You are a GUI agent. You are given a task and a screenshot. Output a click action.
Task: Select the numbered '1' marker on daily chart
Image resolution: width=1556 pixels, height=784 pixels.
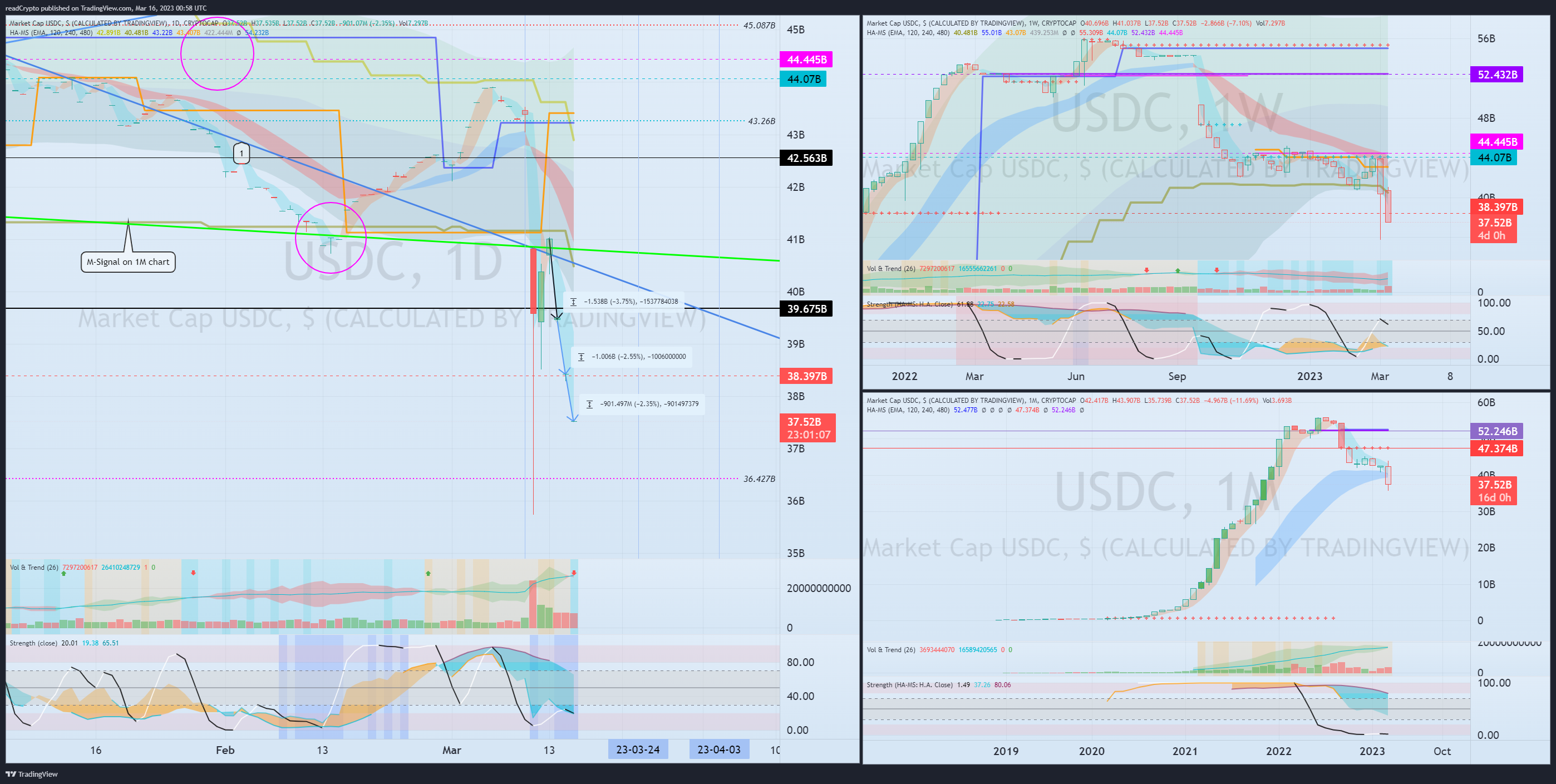(242, 153)
